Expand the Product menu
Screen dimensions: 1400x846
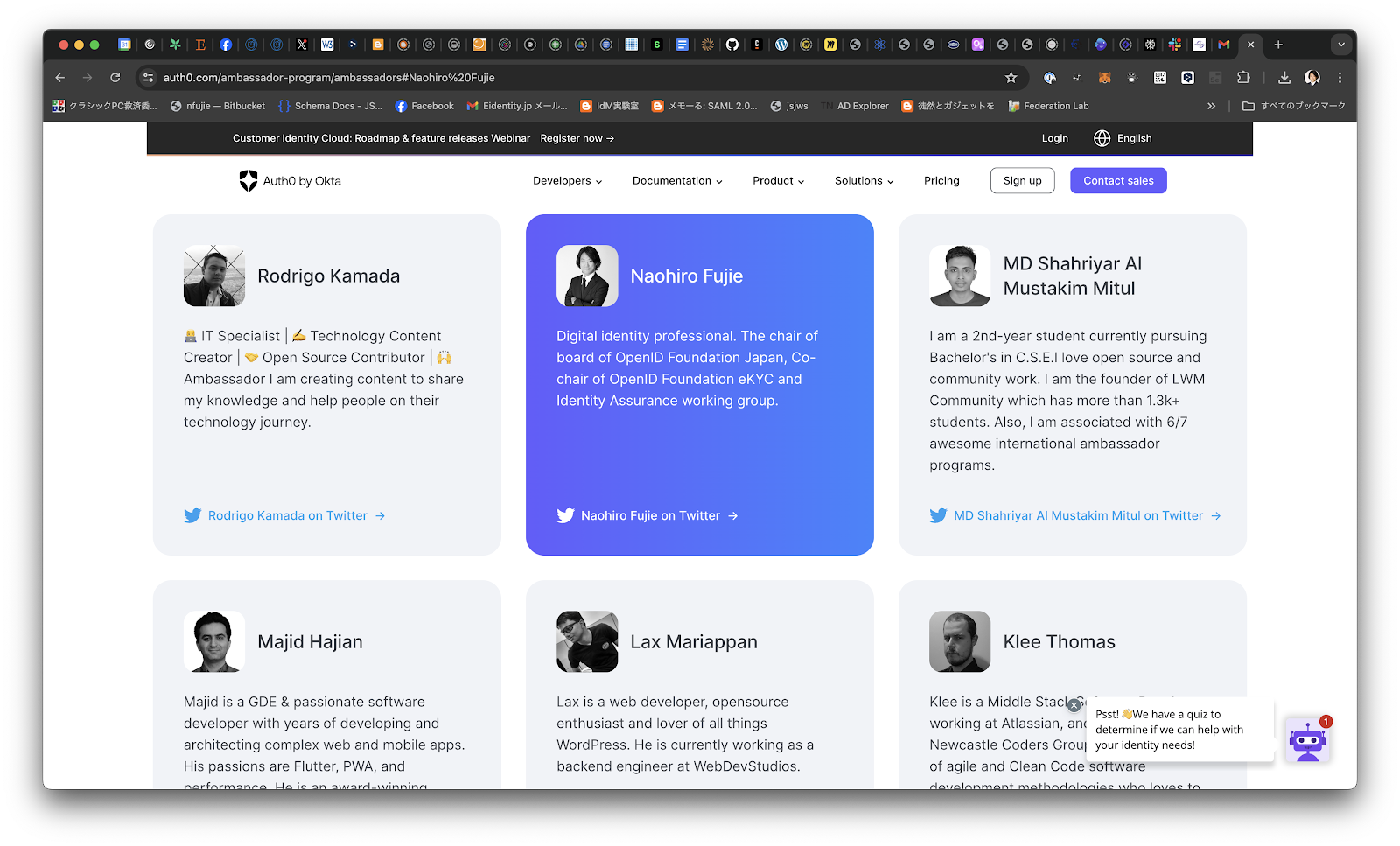pos(778,181)
